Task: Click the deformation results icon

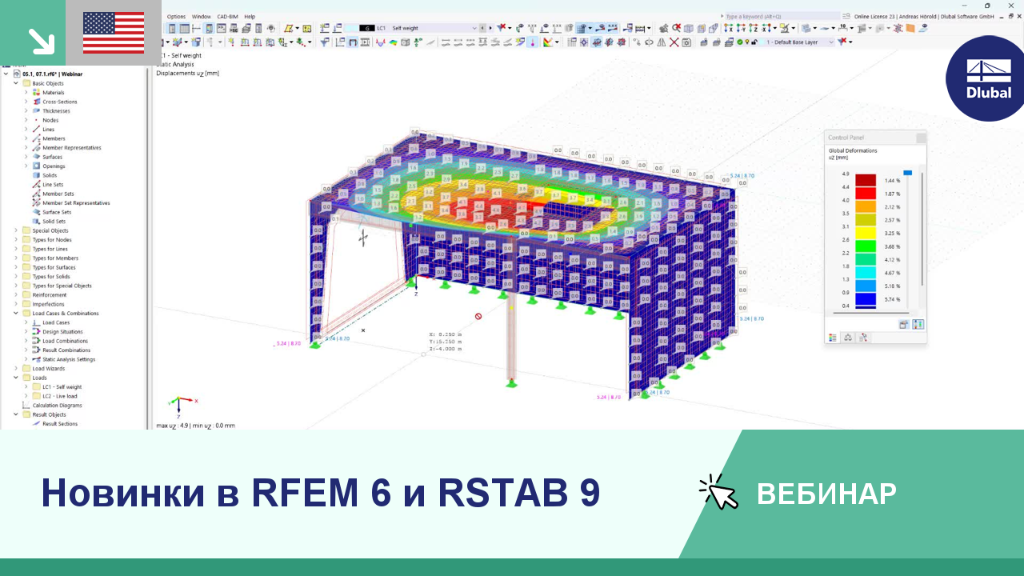Action: tap(381, 42)
